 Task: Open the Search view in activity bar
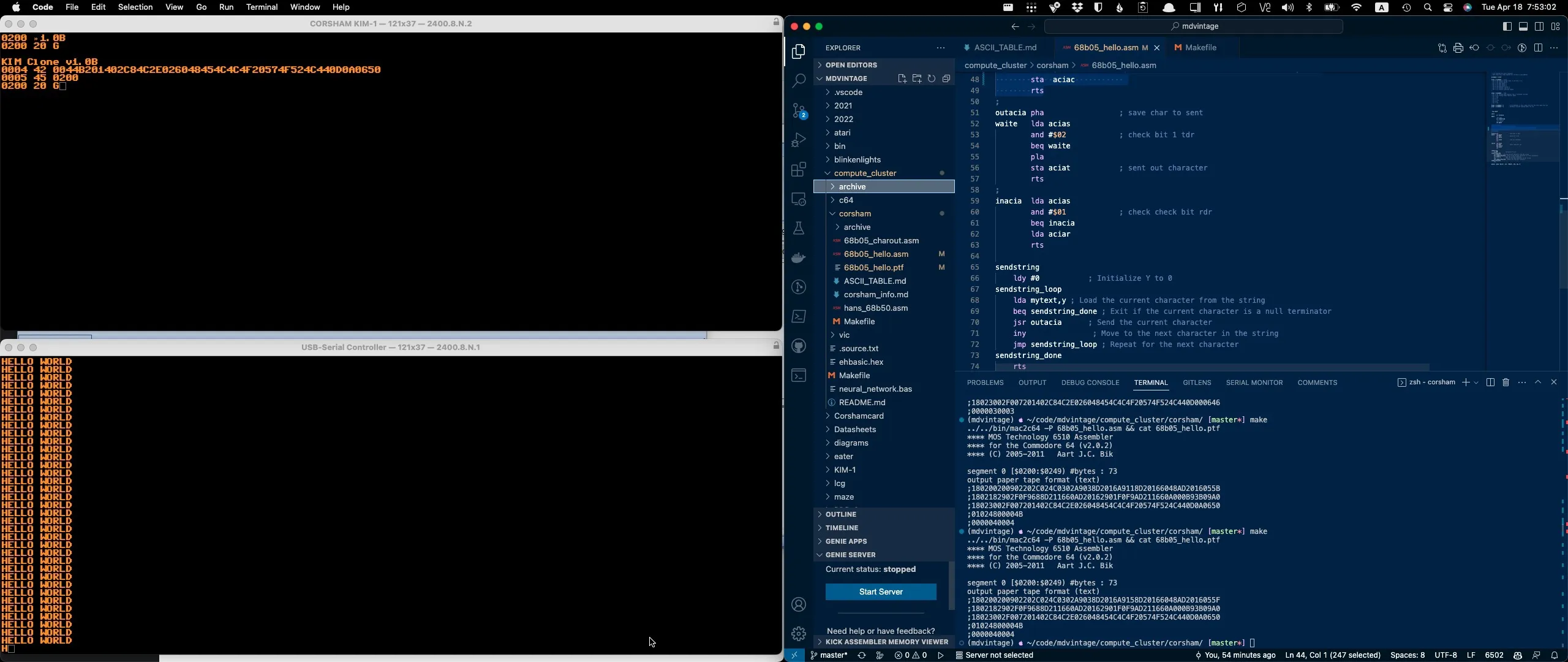pyautogui.click(x=798, y=81)
